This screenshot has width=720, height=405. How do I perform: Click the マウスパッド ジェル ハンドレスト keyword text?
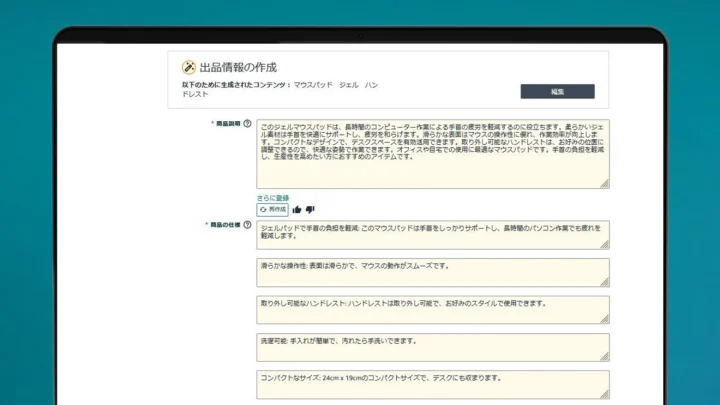click(x=280, y=90)
